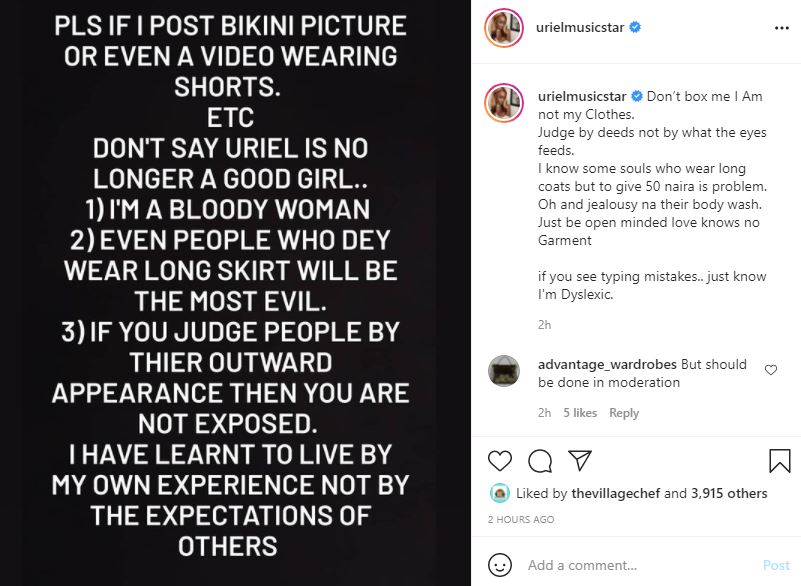Like the post with the heart icon
This screenshot has width=801, height=586.
500,460
